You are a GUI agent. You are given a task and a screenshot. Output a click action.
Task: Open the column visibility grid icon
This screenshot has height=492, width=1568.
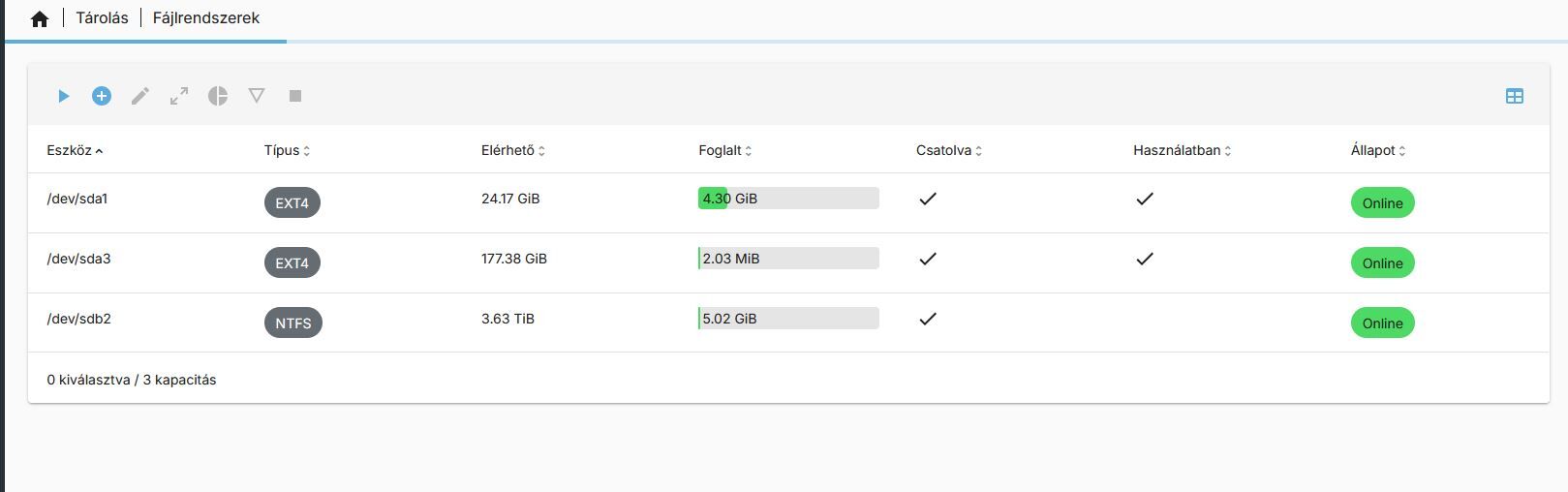tap(1515, 96)
